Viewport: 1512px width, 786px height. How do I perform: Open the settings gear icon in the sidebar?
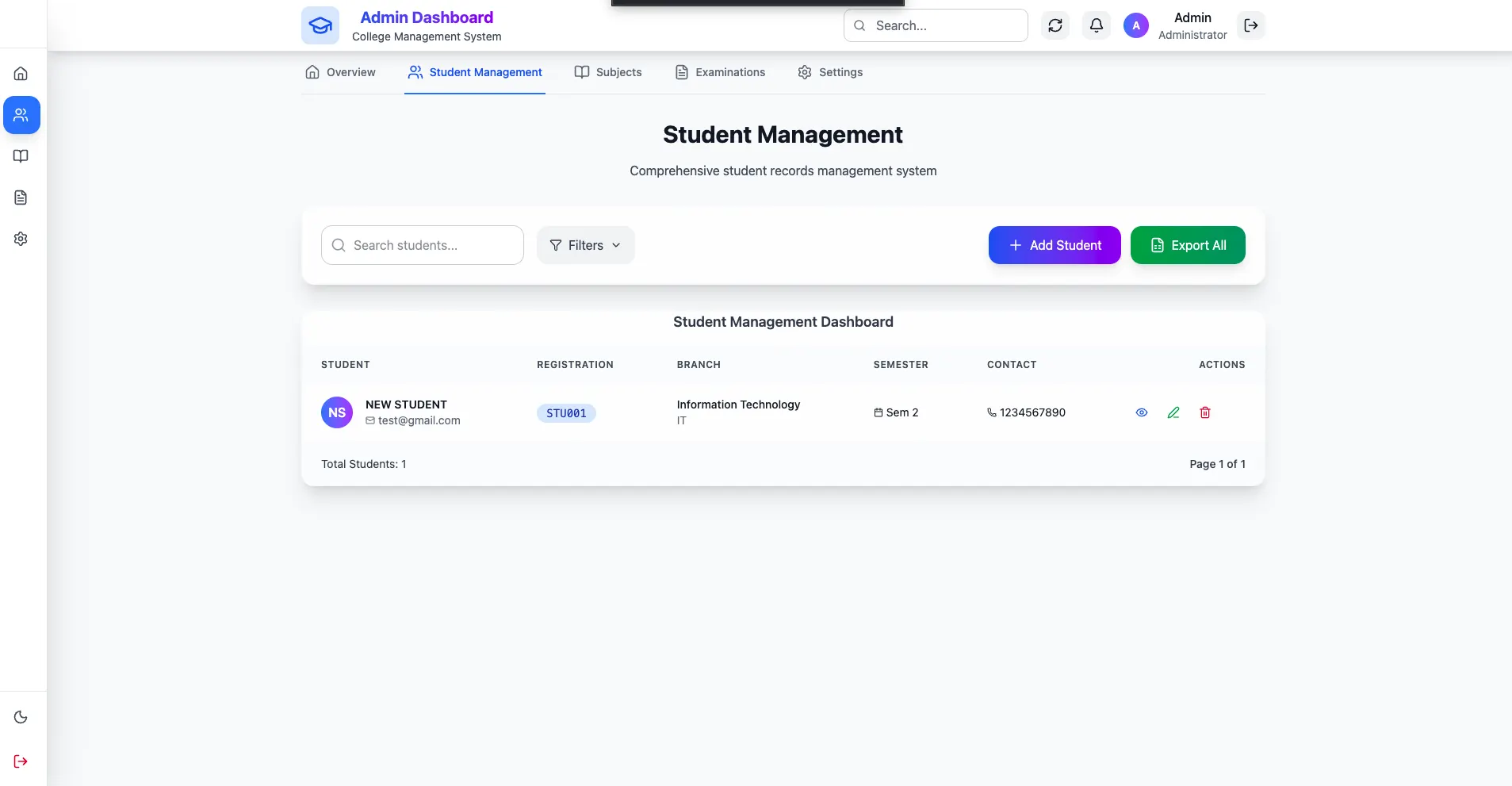pos(21,239)
